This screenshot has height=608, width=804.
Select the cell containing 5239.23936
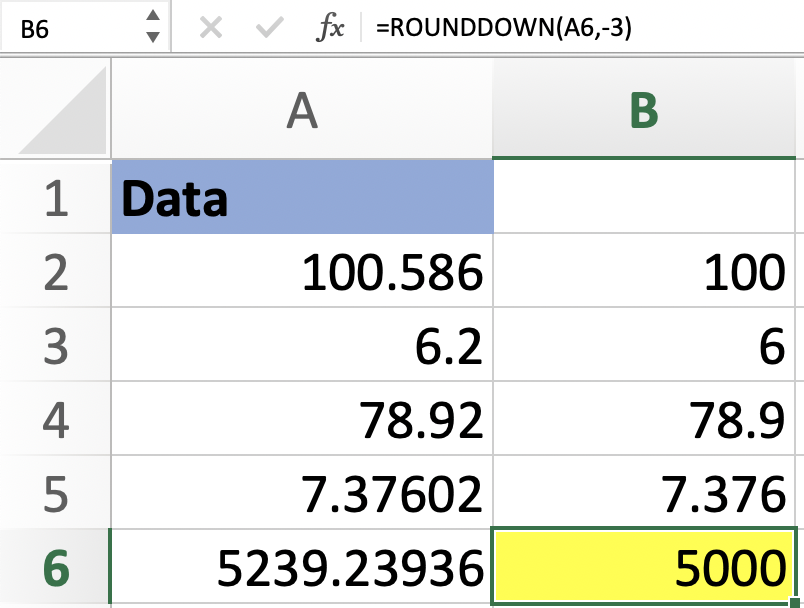pos(301,569)
